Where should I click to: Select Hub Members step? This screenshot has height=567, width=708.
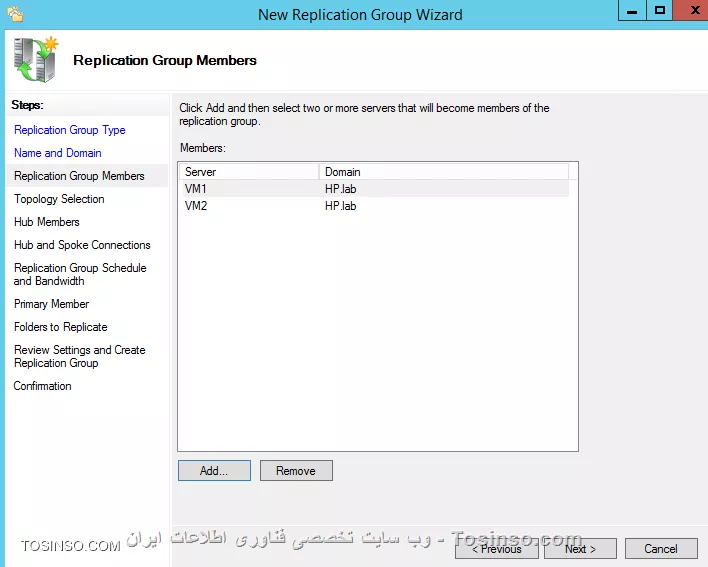(x=47, y=222)
